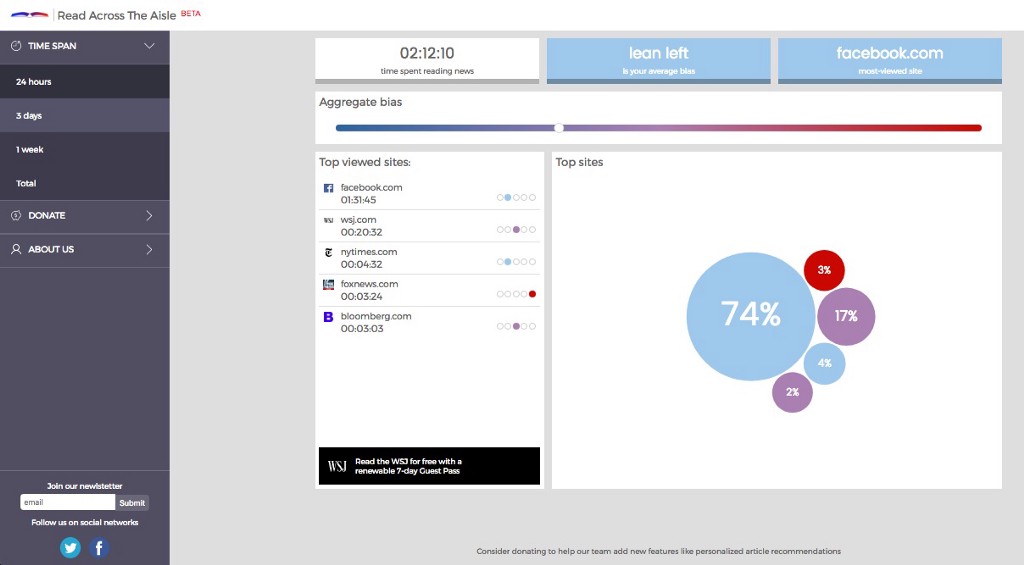Click the Time Span clock icon
The image size is (1024, 565).
point(16,46)
